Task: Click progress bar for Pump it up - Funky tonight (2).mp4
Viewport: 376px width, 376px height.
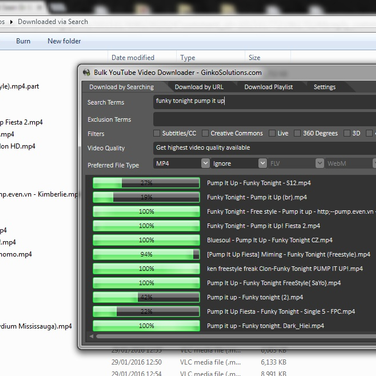Action: click(x=146, y=297)
